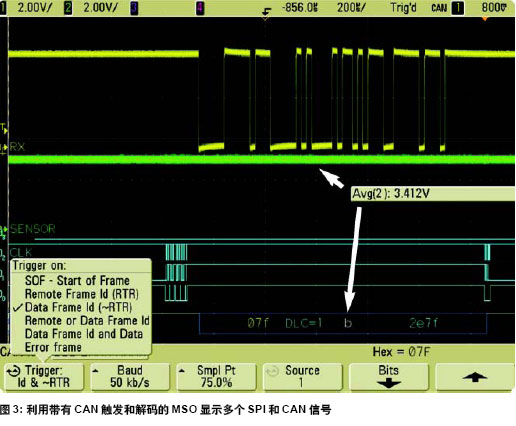The width and height of the screenshot is (516, 426).
Task: Click the channel 1 indicator at top-left
Action: 3,8
